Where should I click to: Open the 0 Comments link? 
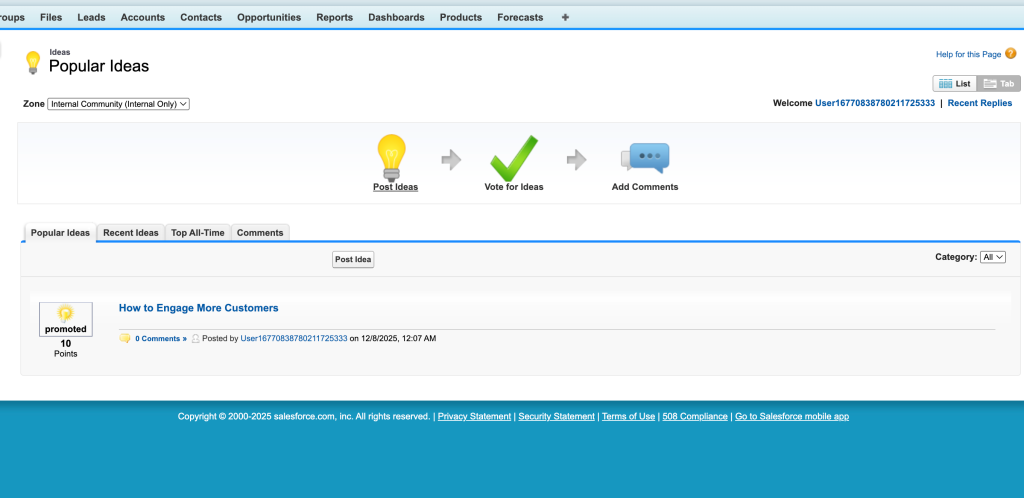point(161,339)
